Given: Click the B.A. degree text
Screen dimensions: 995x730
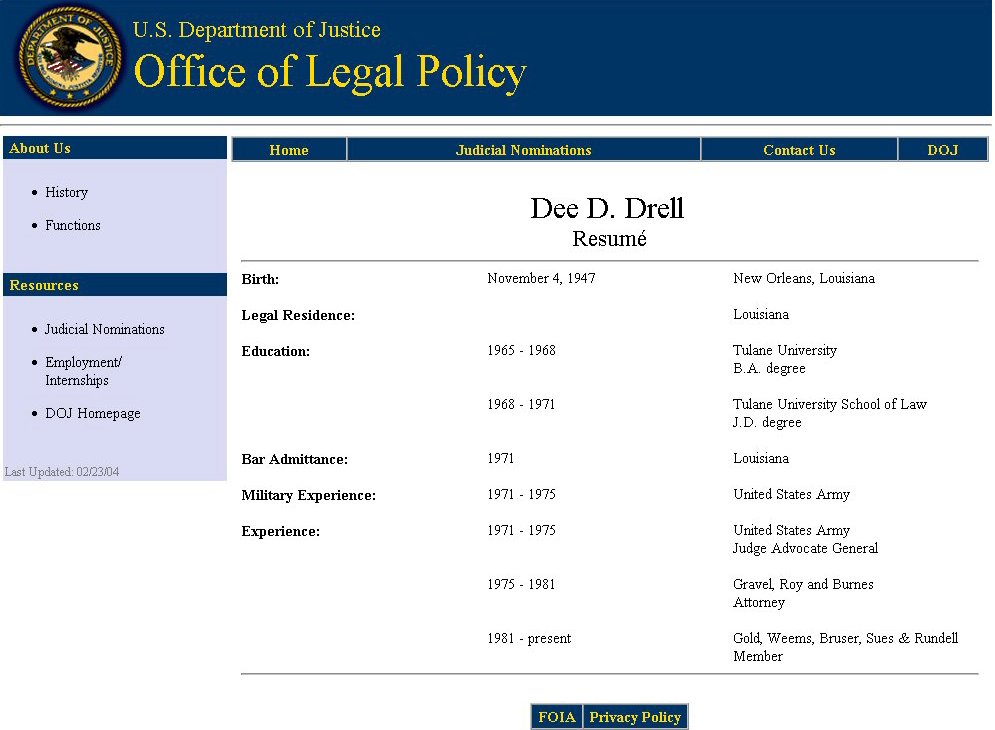Looking at the screenshot, I should click(769, 368).
